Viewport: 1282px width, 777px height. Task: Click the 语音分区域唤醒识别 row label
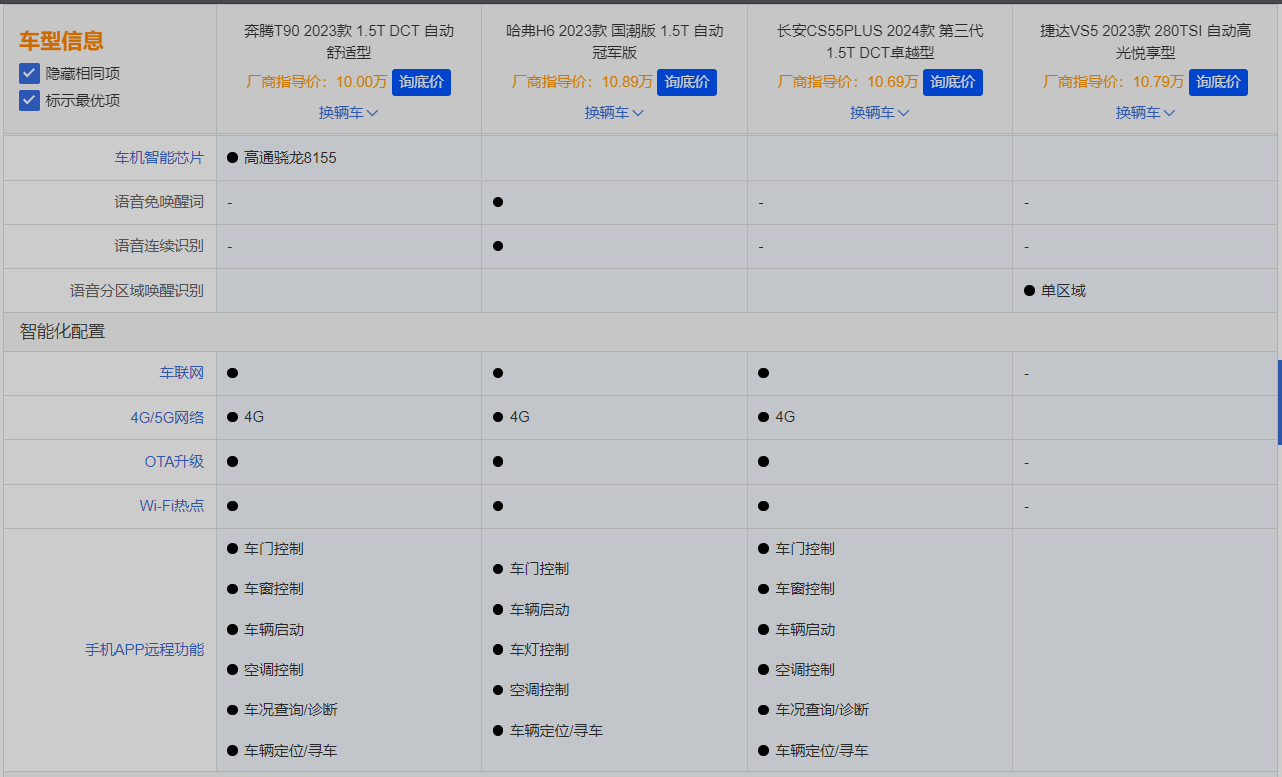coord(137,291)
